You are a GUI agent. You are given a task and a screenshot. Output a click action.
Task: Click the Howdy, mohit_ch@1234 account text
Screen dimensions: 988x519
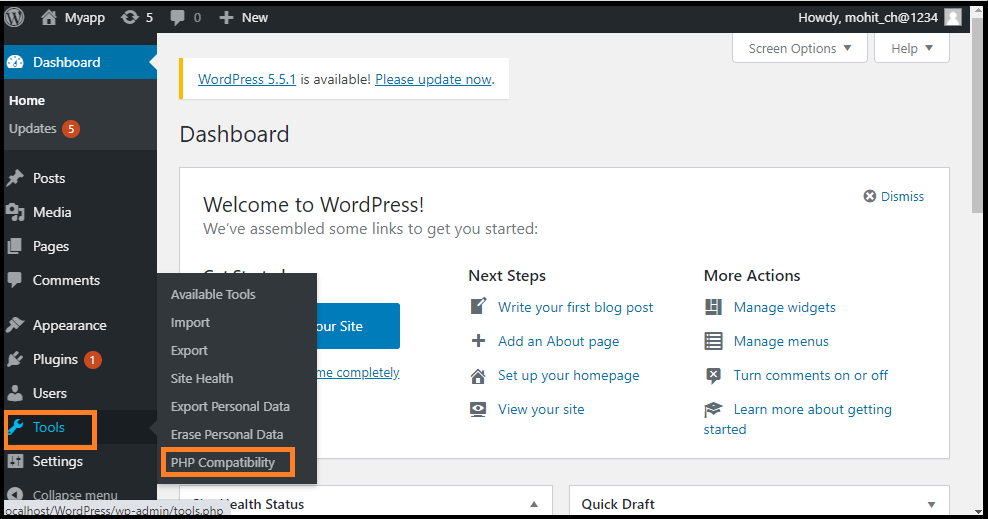tap(868, 18)
